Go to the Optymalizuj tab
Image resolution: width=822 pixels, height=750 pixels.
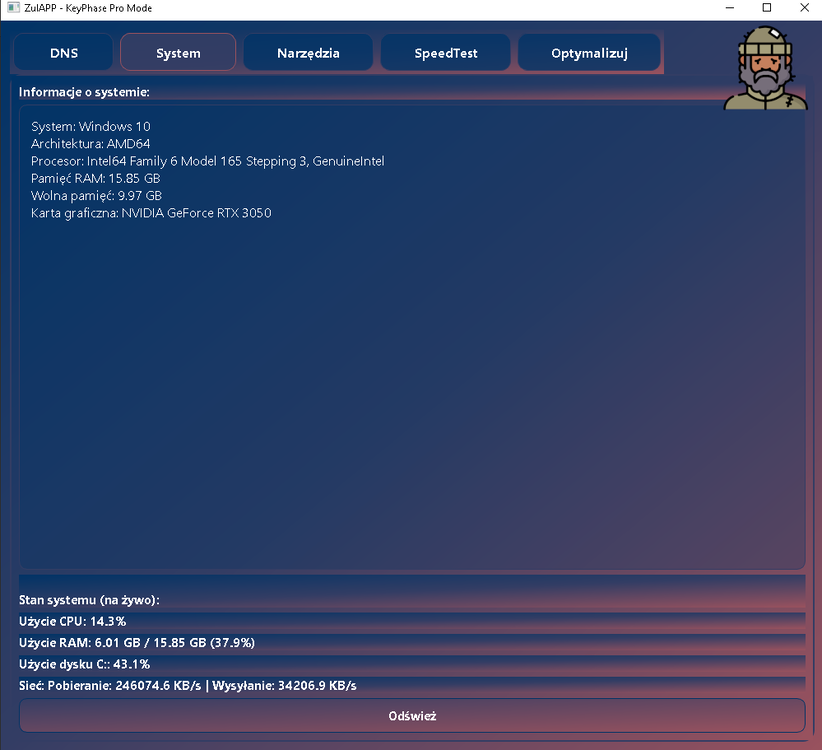pyautogui.click(x=589, y=52)
